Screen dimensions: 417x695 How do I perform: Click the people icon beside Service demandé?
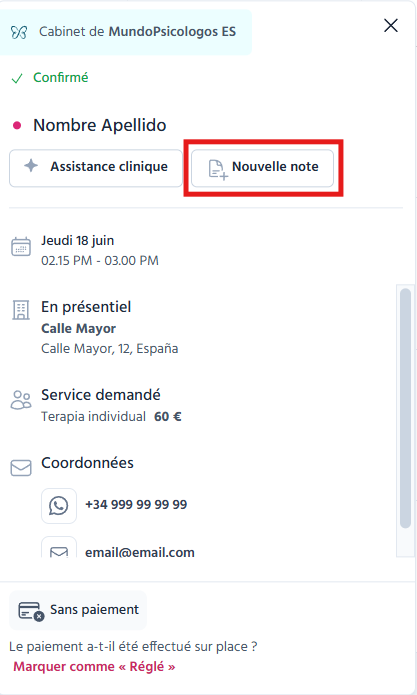(21, 399)
